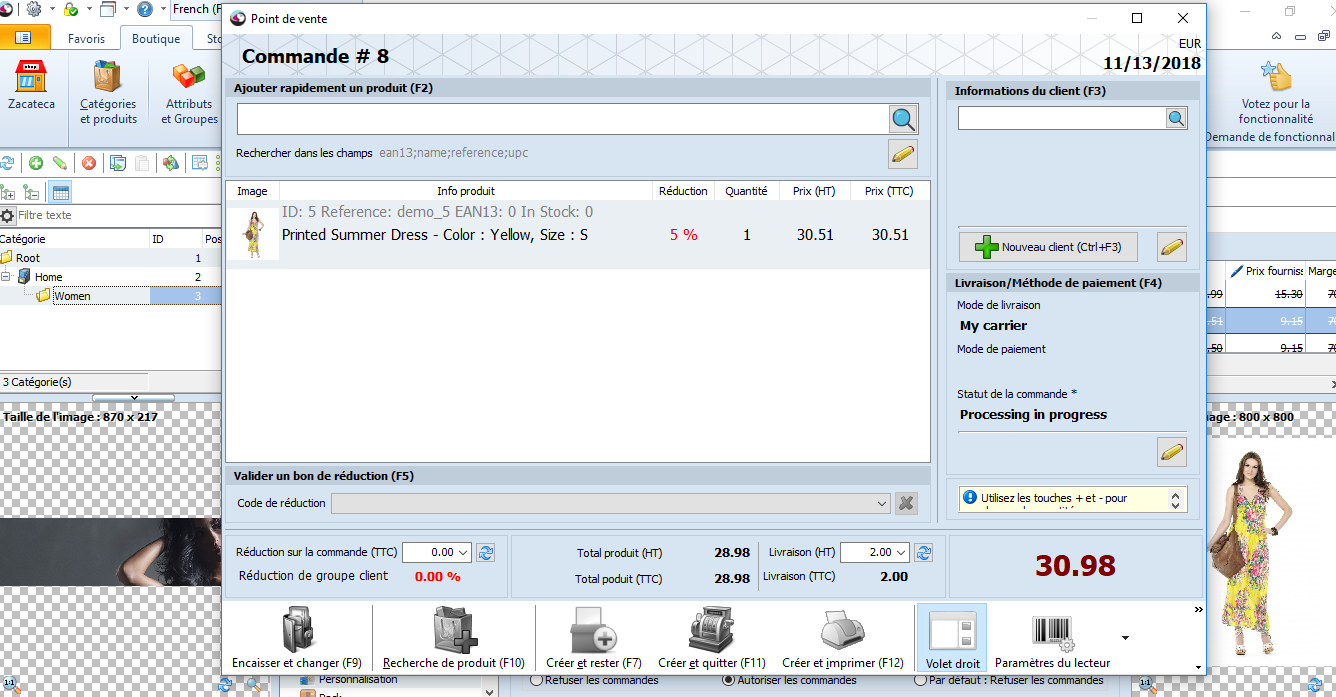Expand the Code de réduction dropdown
1336x697 pixels.
point(880,504)
